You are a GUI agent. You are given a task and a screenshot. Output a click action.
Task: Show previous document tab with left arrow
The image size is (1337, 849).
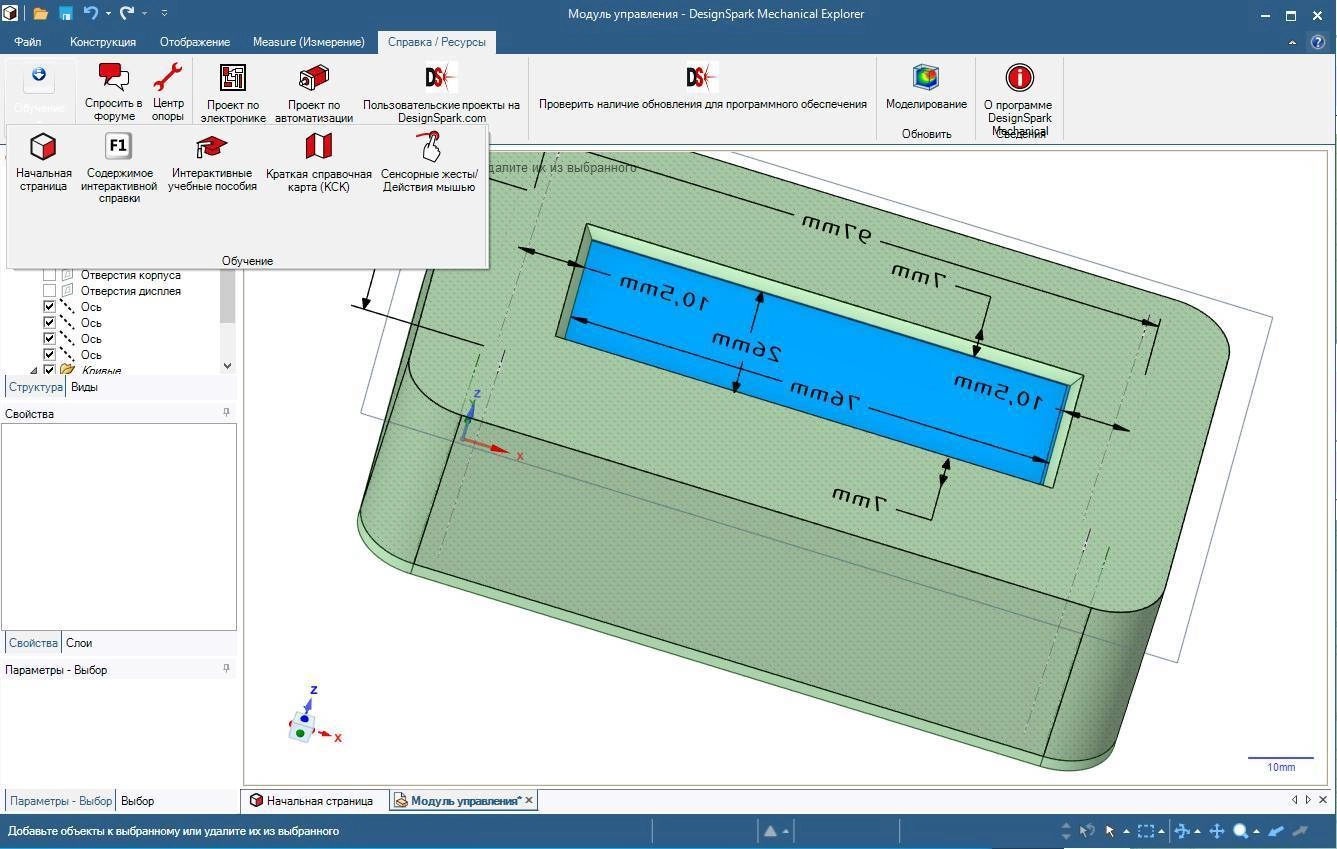pos(1295,800)
